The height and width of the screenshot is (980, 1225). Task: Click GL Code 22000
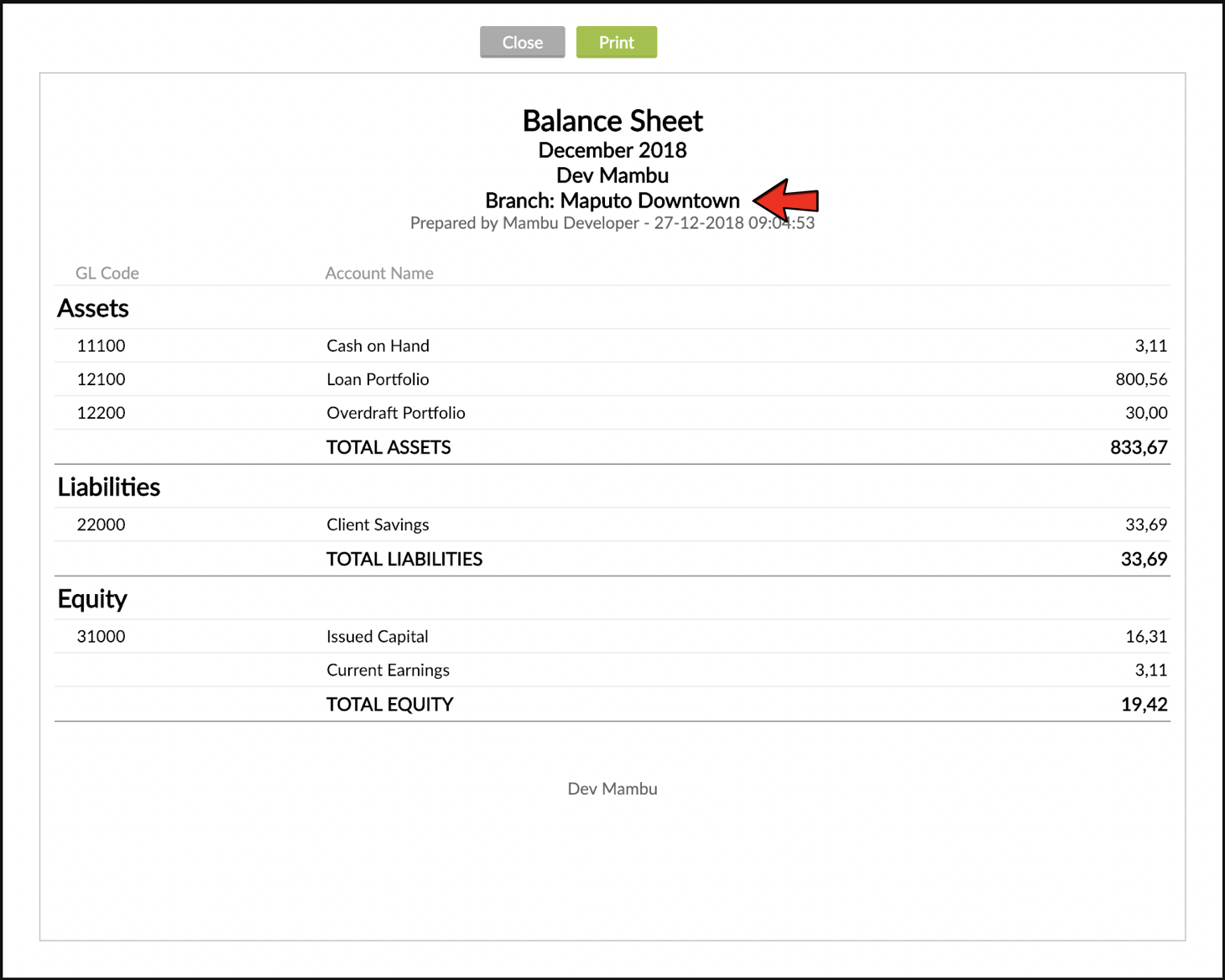point(101,524)
